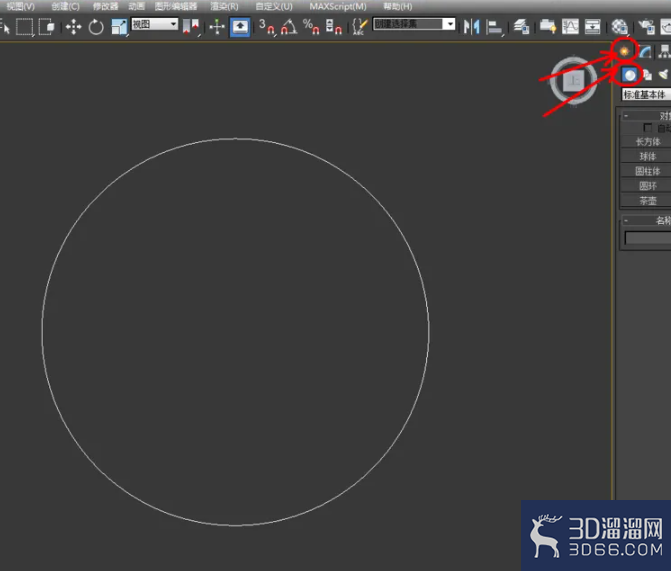Switch to the Hierarchy command panel tab

point(664,52)
